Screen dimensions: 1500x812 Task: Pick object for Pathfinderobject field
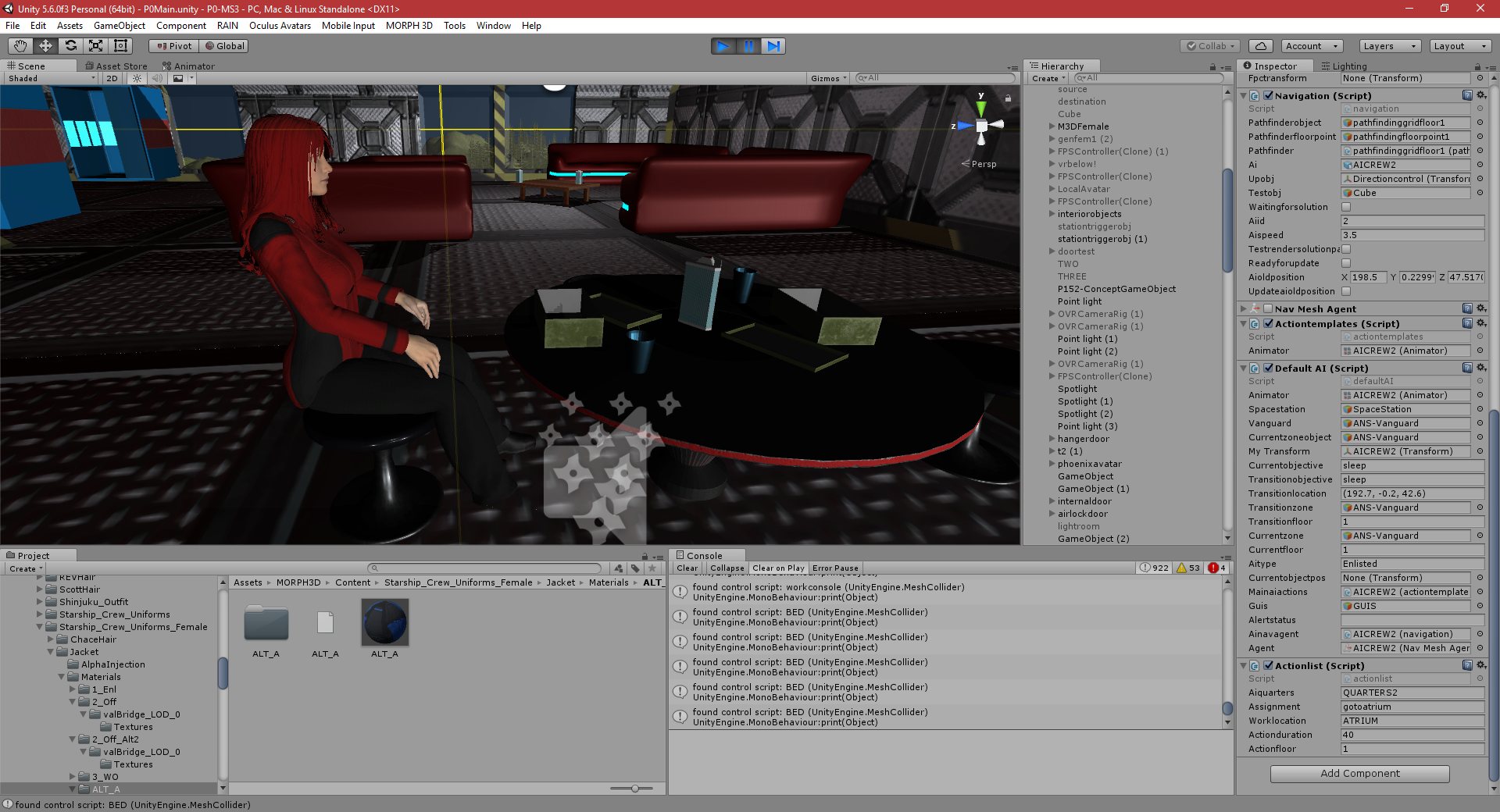pyautogui.click(x=1480, y=123)
